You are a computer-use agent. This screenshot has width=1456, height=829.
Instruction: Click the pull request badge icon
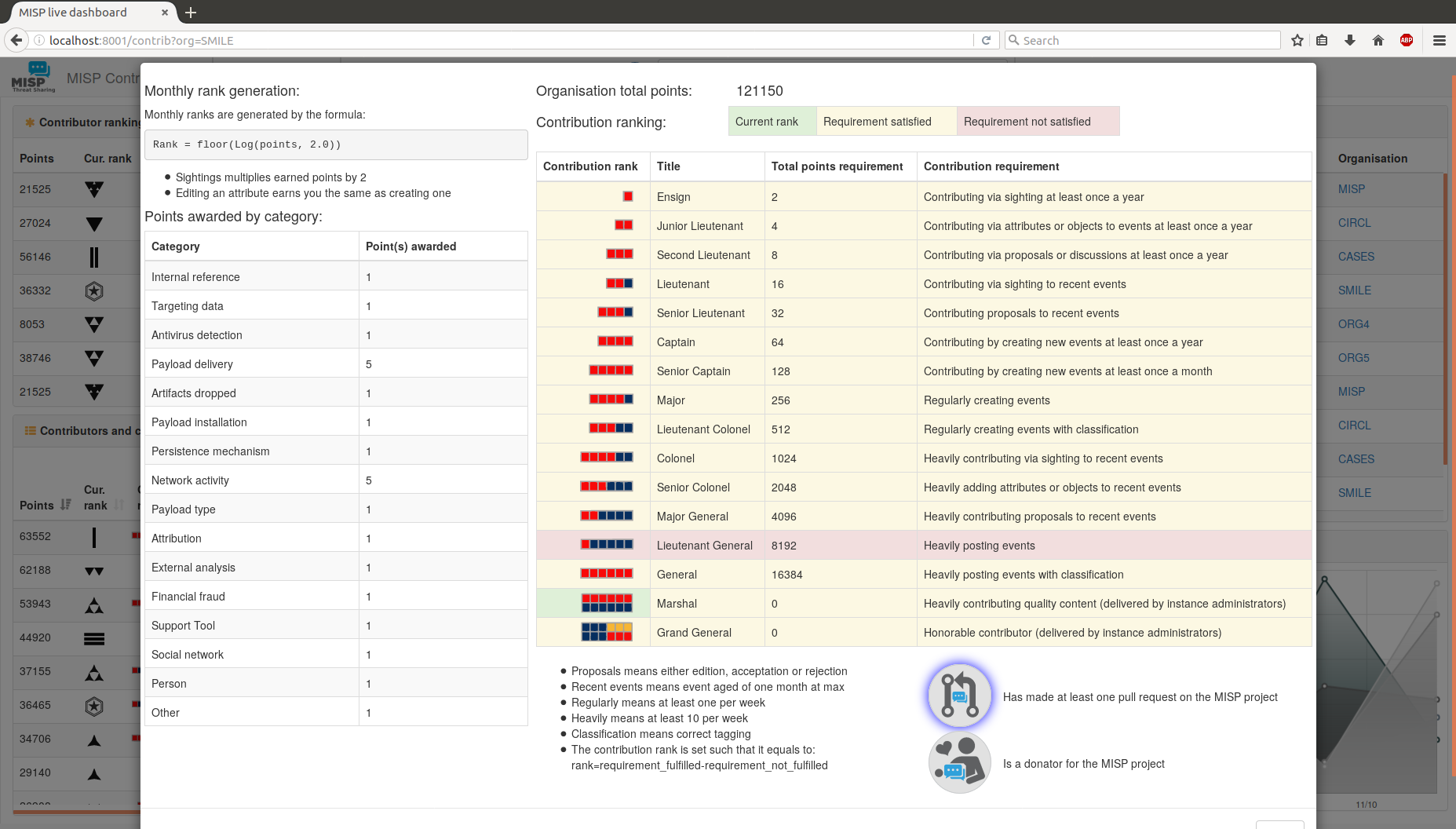click(x=959, y=696)
